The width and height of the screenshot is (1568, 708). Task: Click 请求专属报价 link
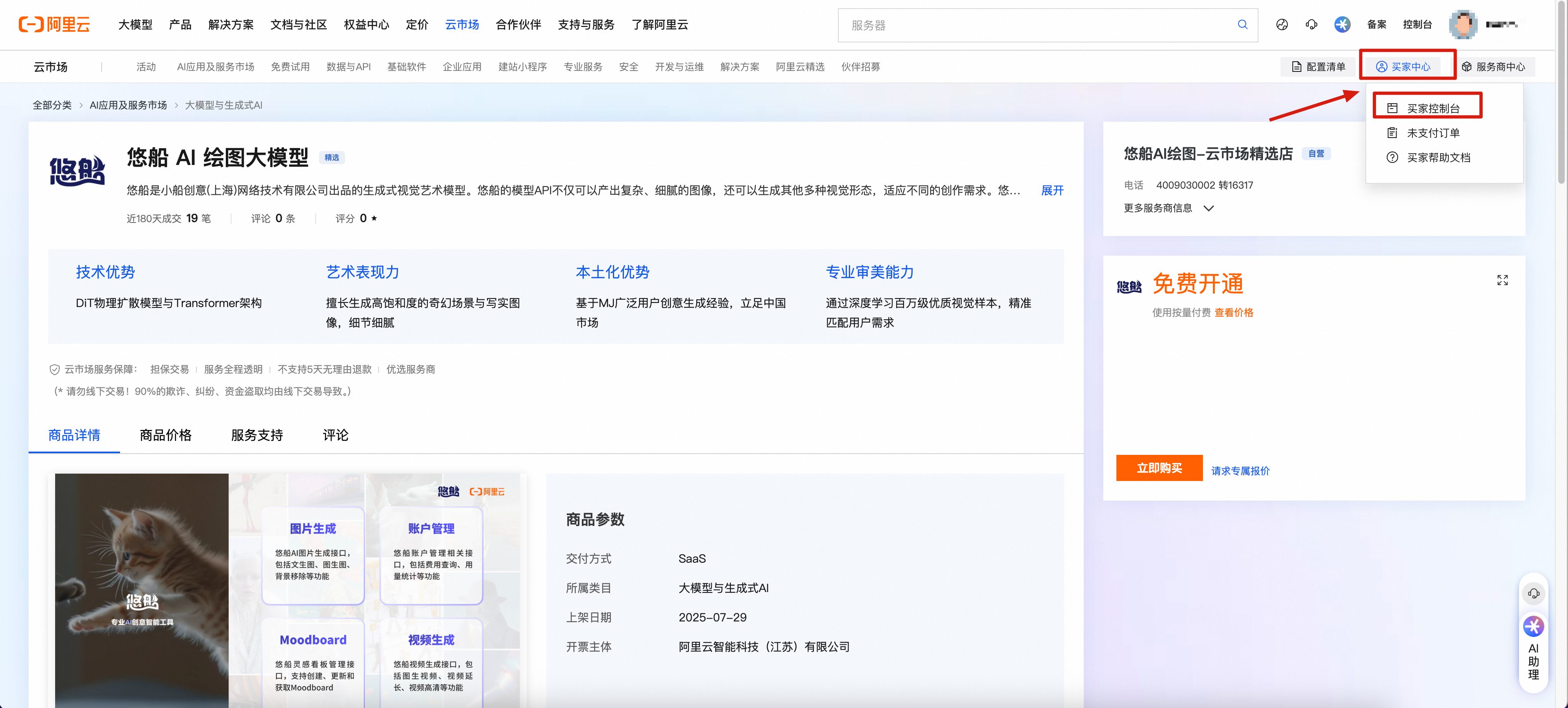[x=1240, y=471]
